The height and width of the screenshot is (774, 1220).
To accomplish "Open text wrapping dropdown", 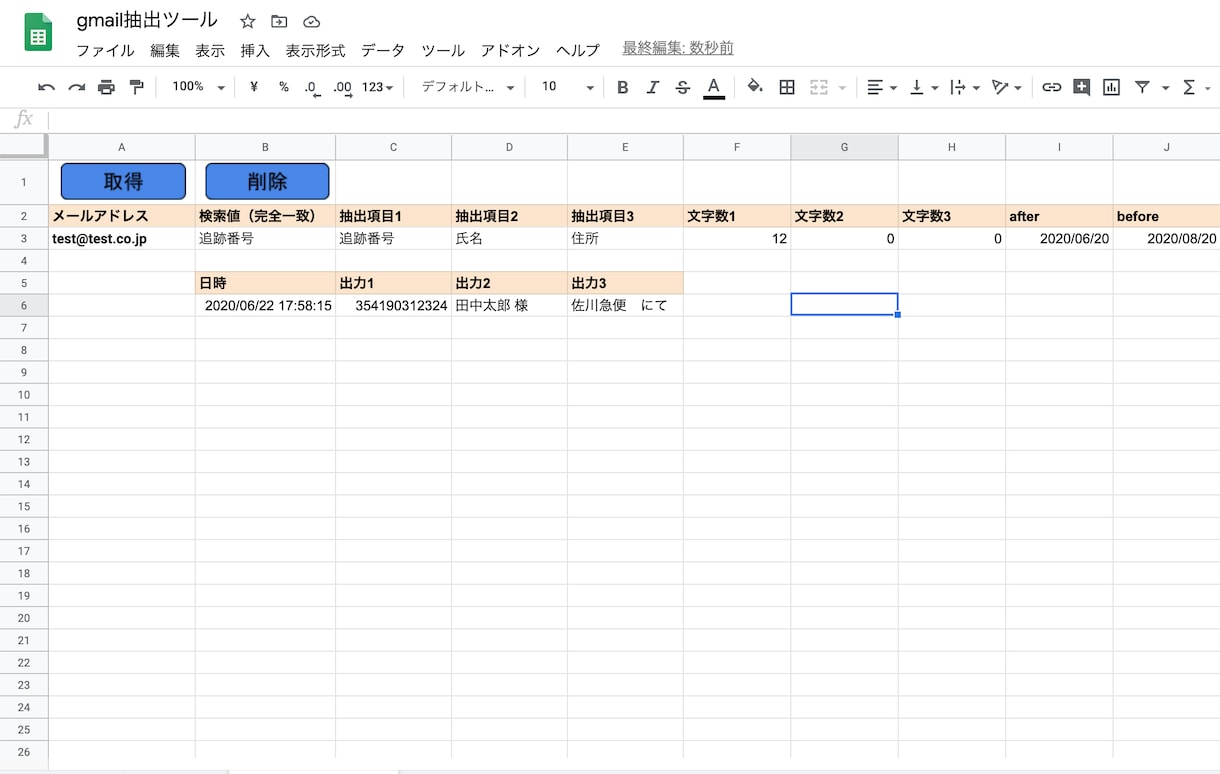I will 965,88.
